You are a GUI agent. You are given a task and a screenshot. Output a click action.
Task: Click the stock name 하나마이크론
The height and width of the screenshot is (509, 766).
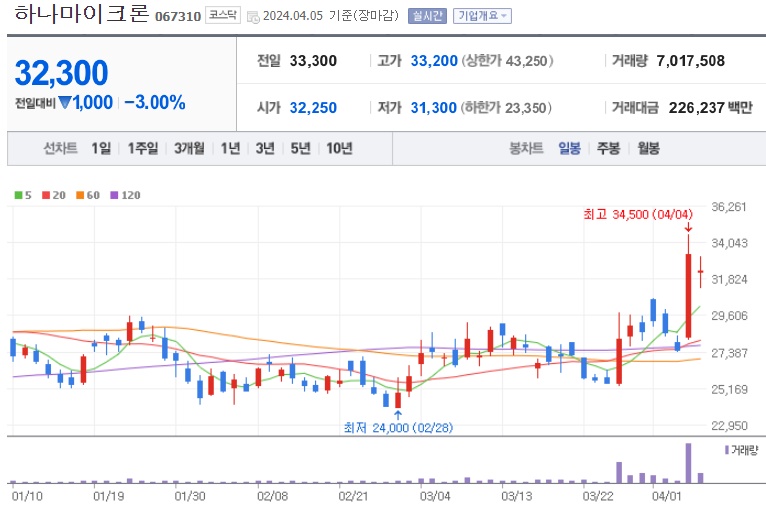point(81,14)
